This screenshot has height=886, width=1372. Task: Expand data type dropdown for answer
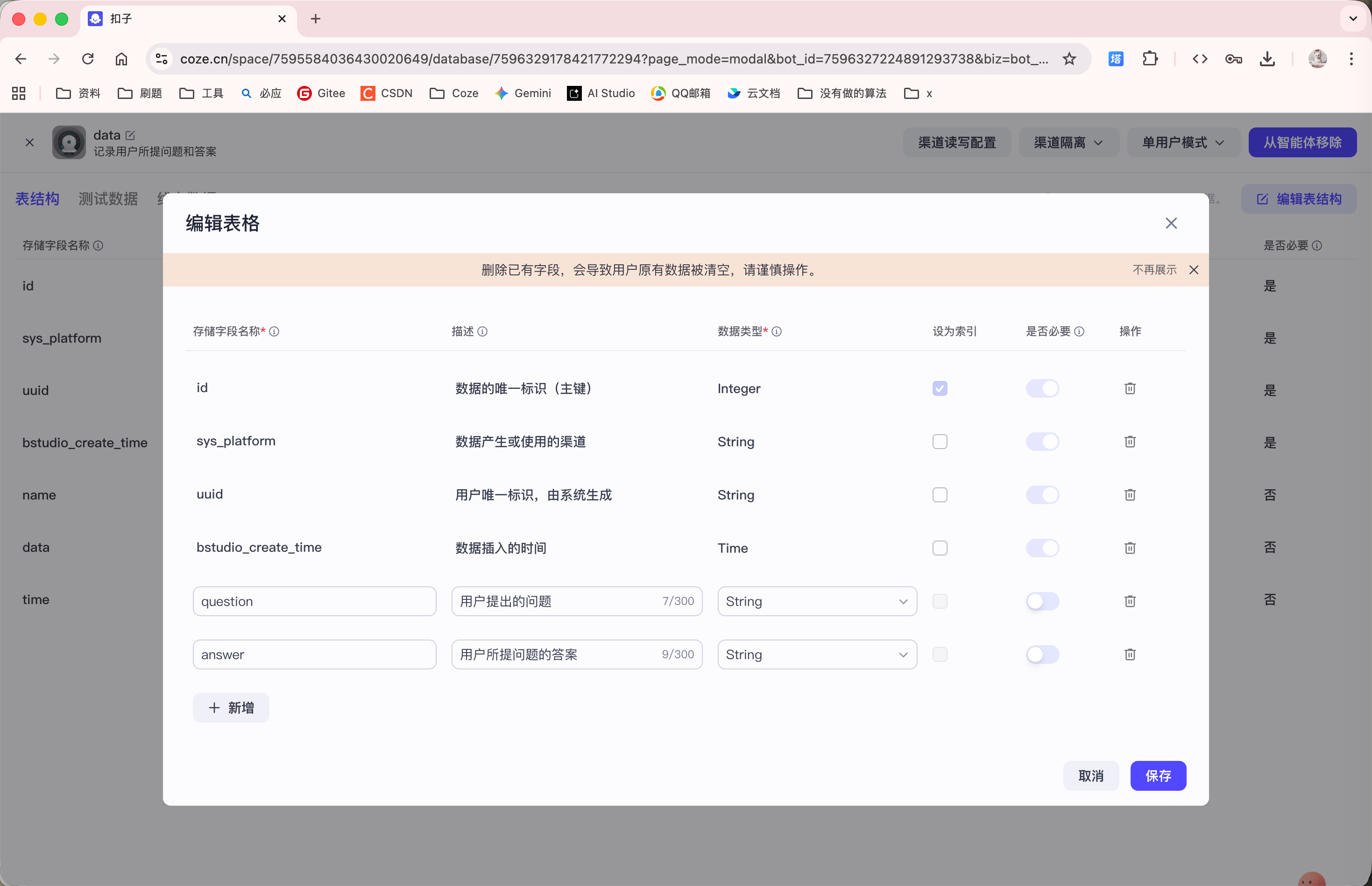coord(817,654)
